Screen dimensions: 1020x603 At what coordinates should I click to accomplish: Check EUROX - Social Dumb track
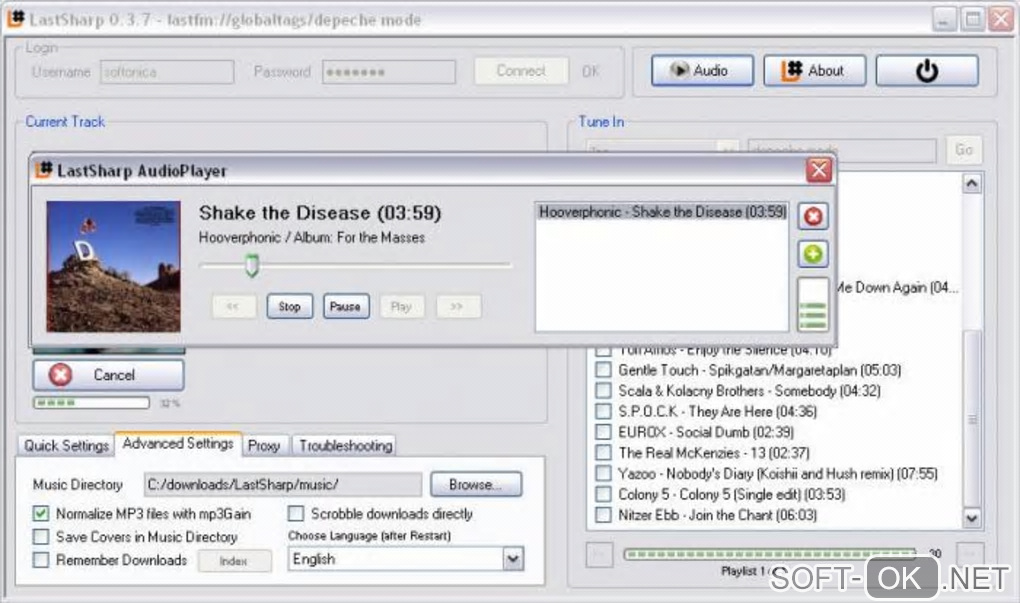pos(604,432)
